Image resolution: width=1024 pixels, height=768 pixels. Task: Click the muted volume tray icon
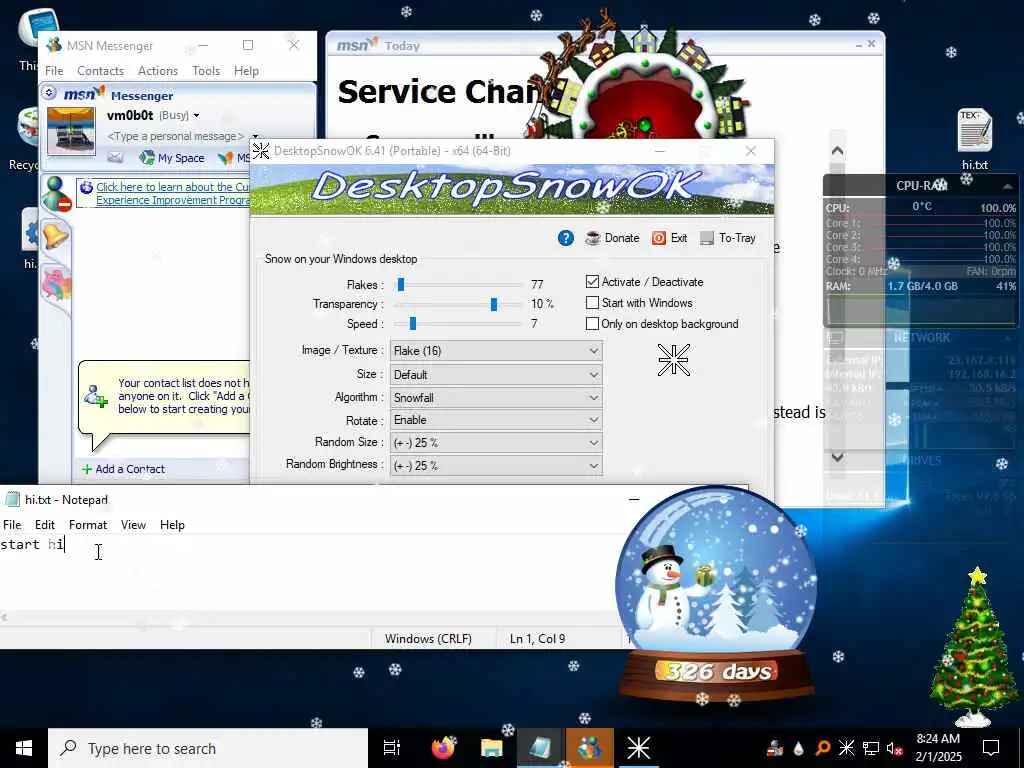coord(895,748)
